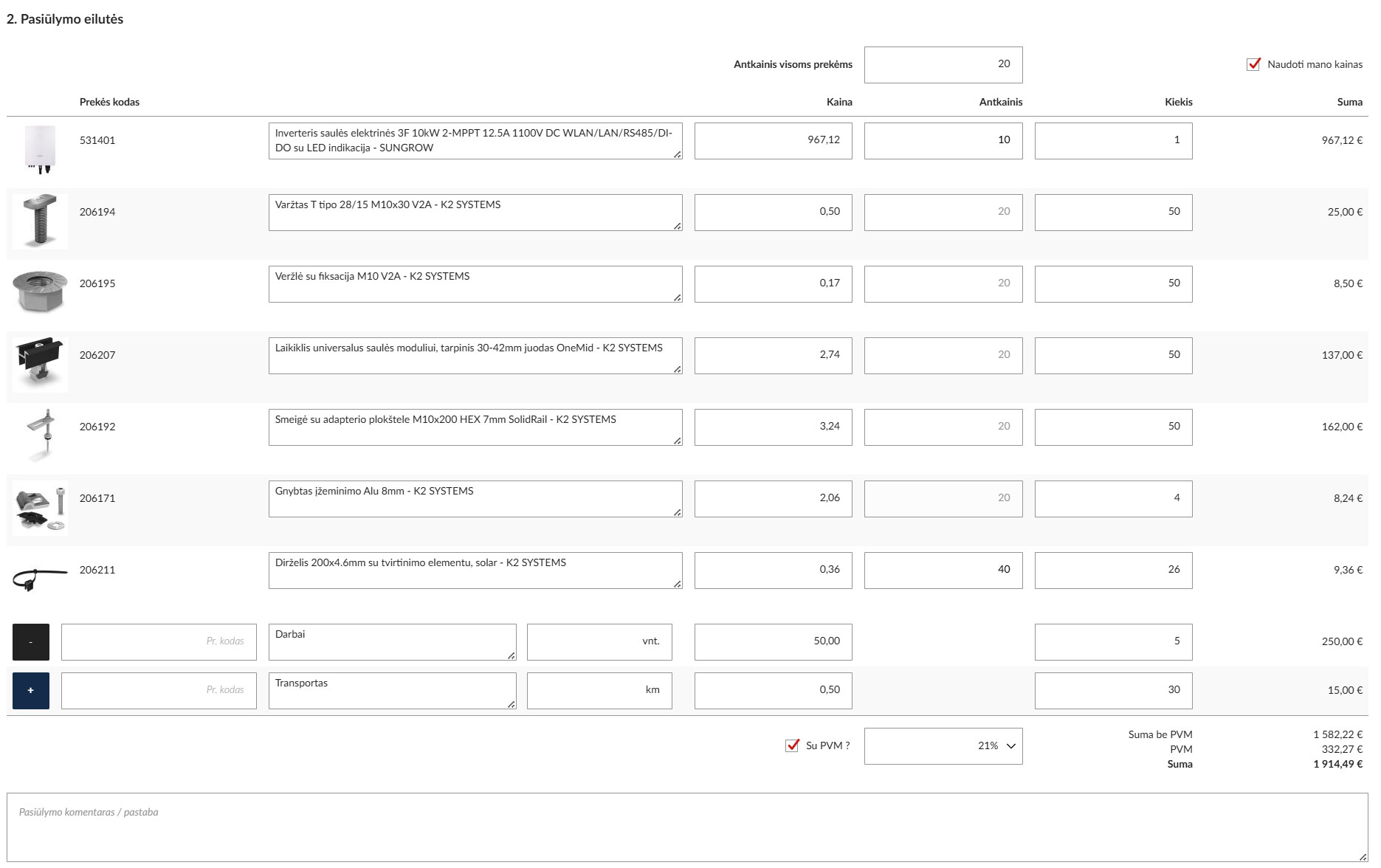Image resolution: width=1381 pixels, height=868 pixels.
Task: Click the Darbai quantity field
Action: pyautogui.click(x=1112, y=642)
